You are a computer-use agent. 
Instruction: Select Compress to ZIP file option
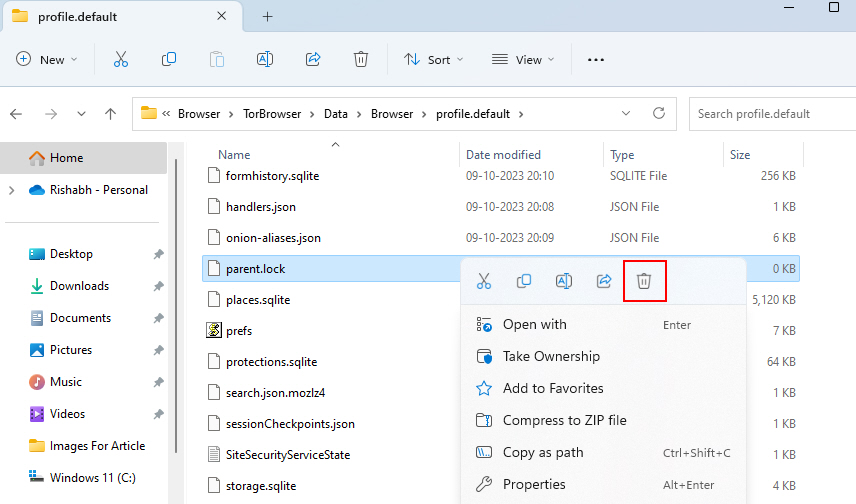pyautogui.click(x=603, y=420)
